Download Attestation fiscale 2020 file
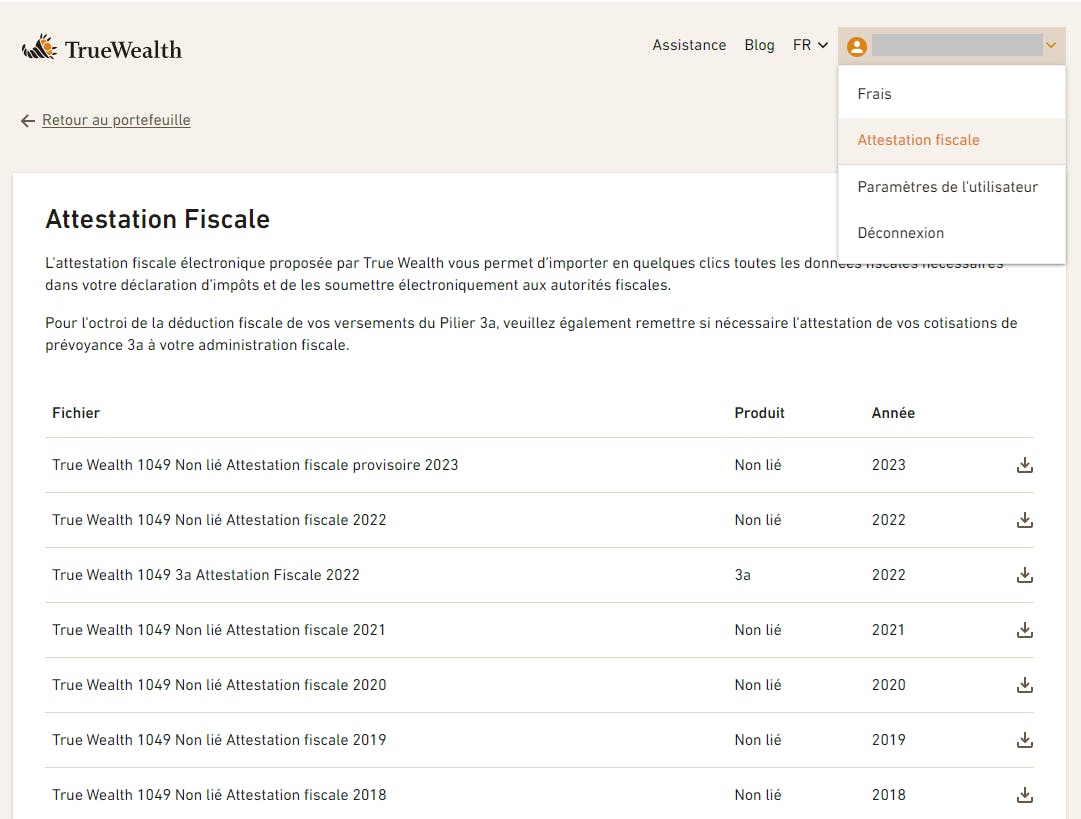Screen dimensions: 1081x819 1024,685
